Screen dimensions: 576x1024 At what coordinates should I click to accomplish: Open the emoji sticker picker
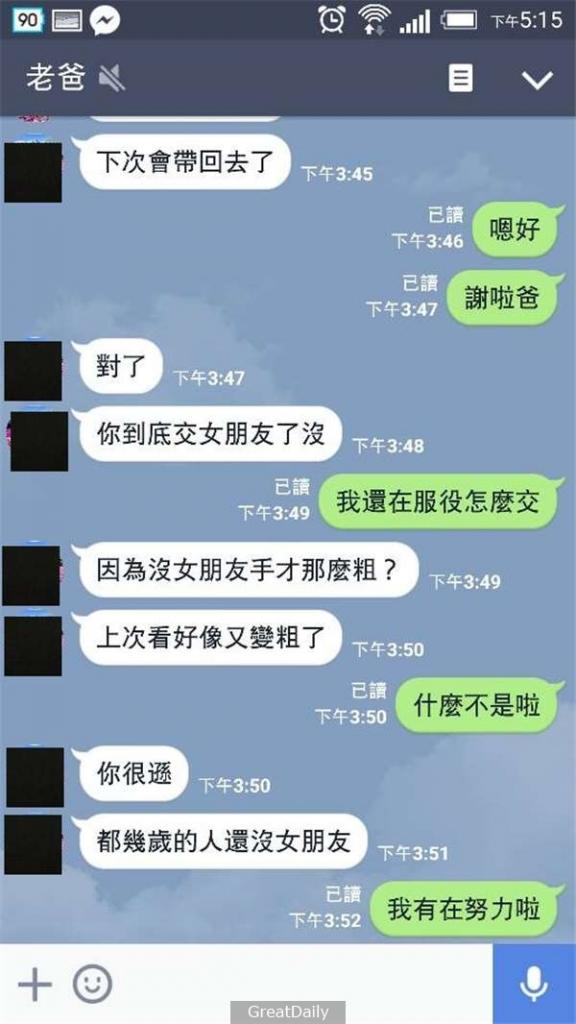tap(92, 984)
